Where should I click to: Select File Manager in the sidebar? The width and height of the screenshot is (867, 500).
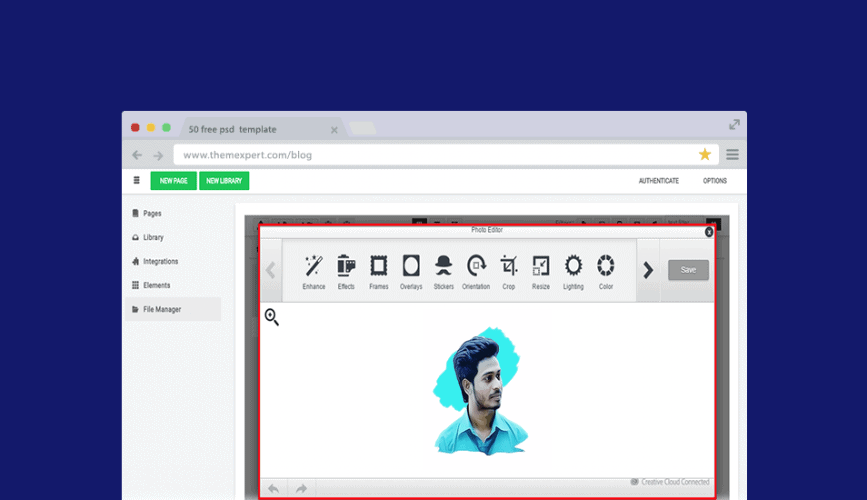tap(173, 309)
